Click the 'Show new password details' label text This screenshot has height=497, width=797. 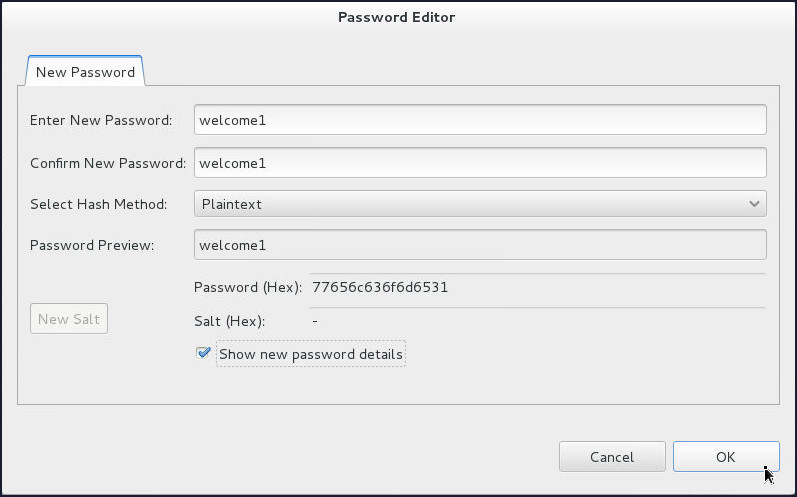click(x=311, y=354)
